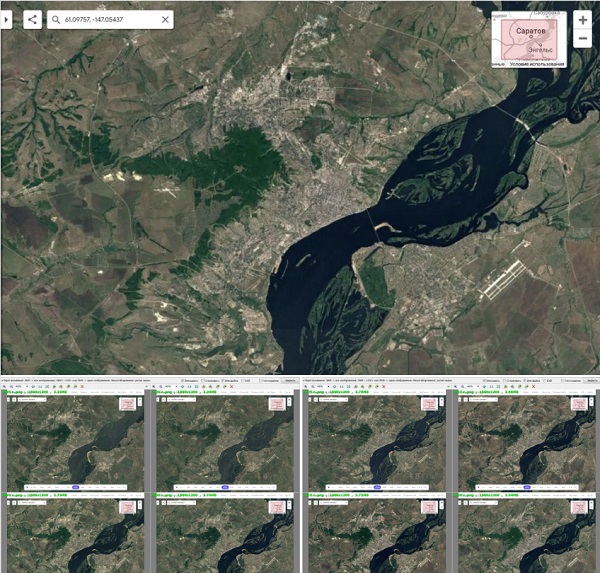Click red X icon in right window's first toolbar
The image size is (600, 573).
tap(383, 387)
